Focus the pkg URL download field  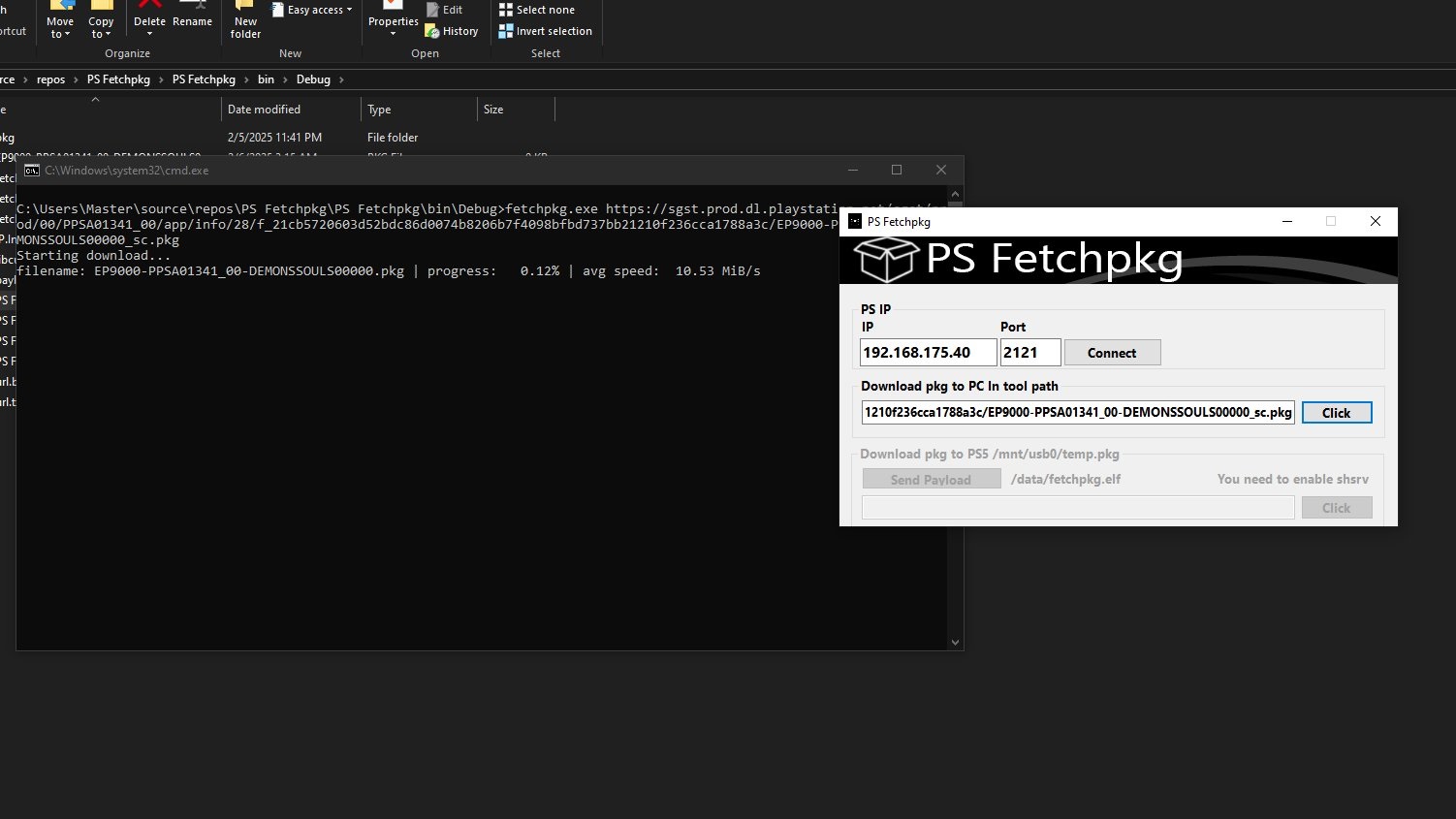tap(1078, 412)
